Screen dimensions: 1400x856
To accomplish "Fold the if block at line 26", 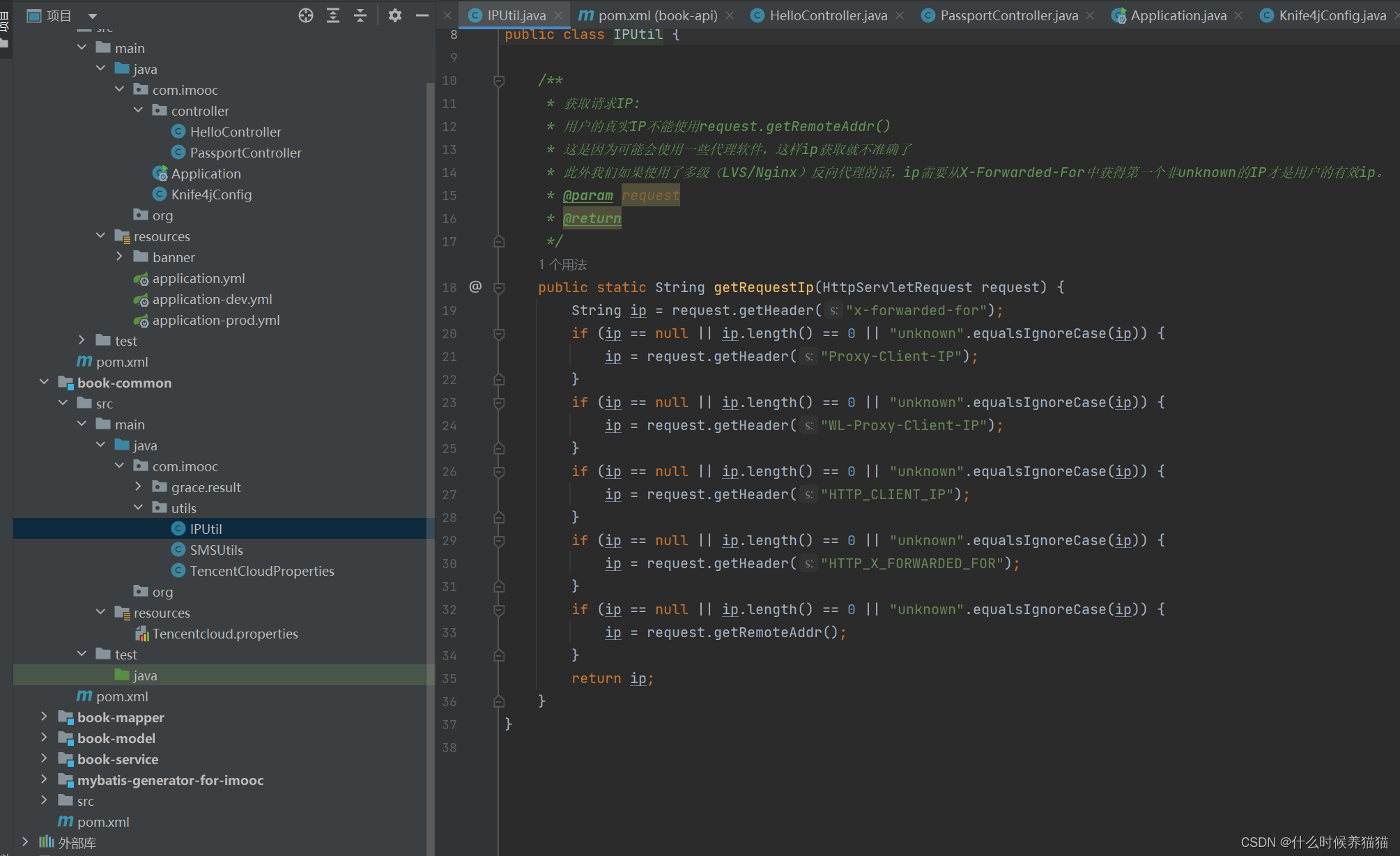I will [499, 472].
